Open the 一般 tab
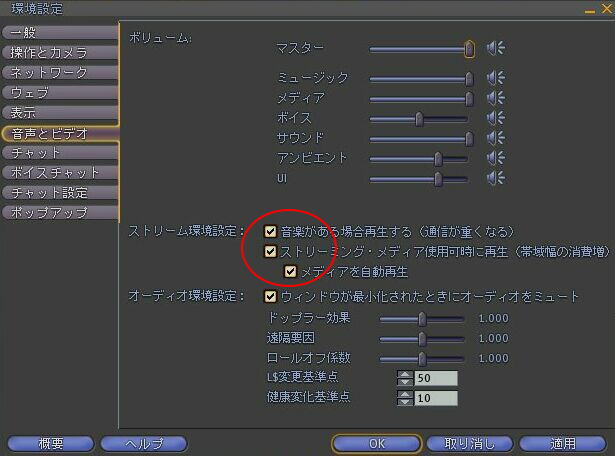The image size is (615, 456). [60, 33]
